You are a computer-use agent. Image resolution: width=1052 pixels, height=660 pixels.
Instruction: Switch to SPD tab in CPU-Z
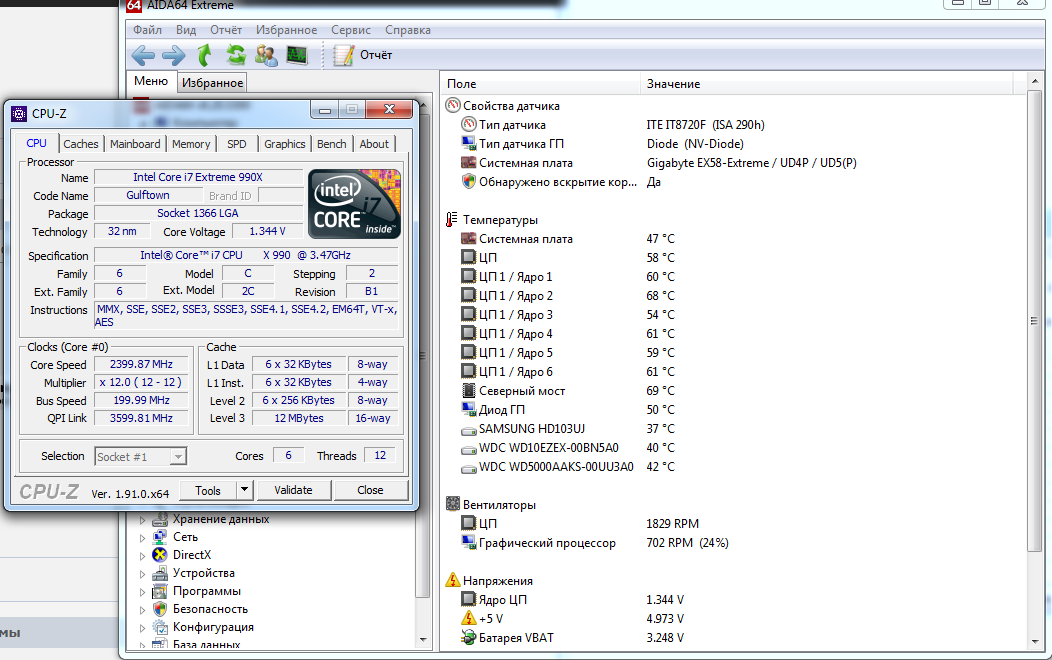click(236, 144)
